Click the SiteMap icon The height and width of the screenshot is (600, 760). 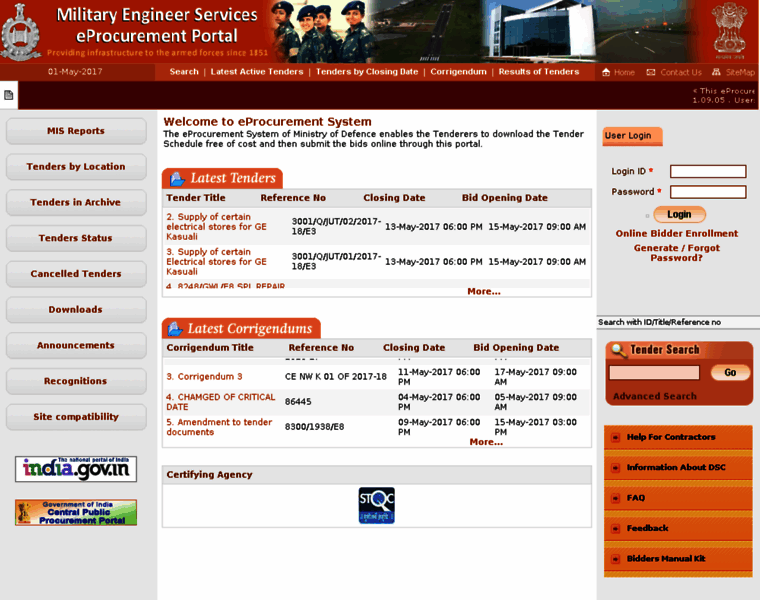click(x=716, y=72)
